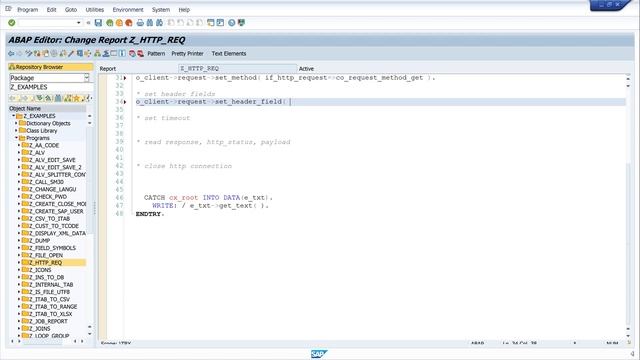Click the Text Elements button

pyautogui.click(x=229, y=53)
